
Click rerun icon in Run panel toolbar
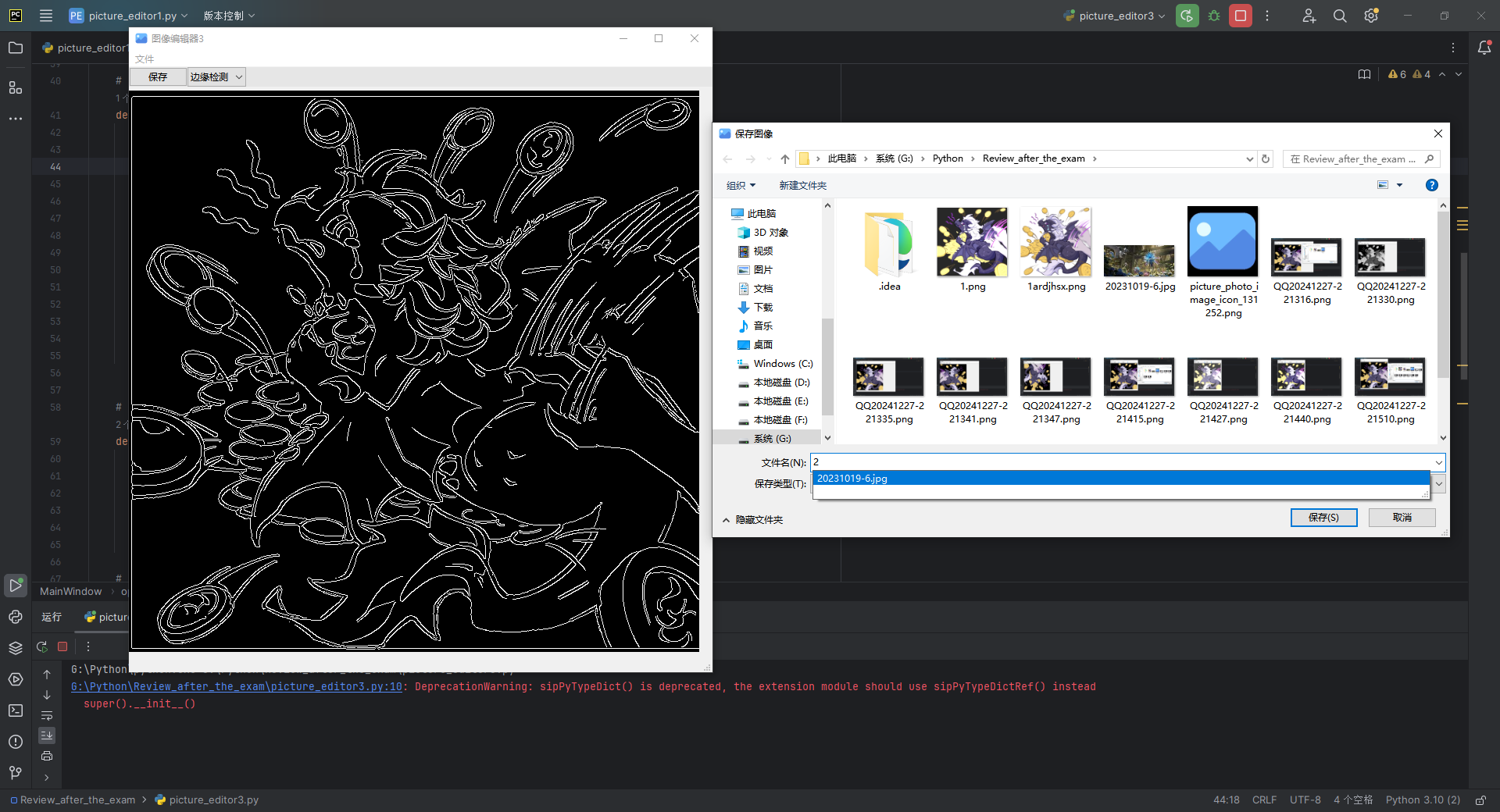pos(42,646)
